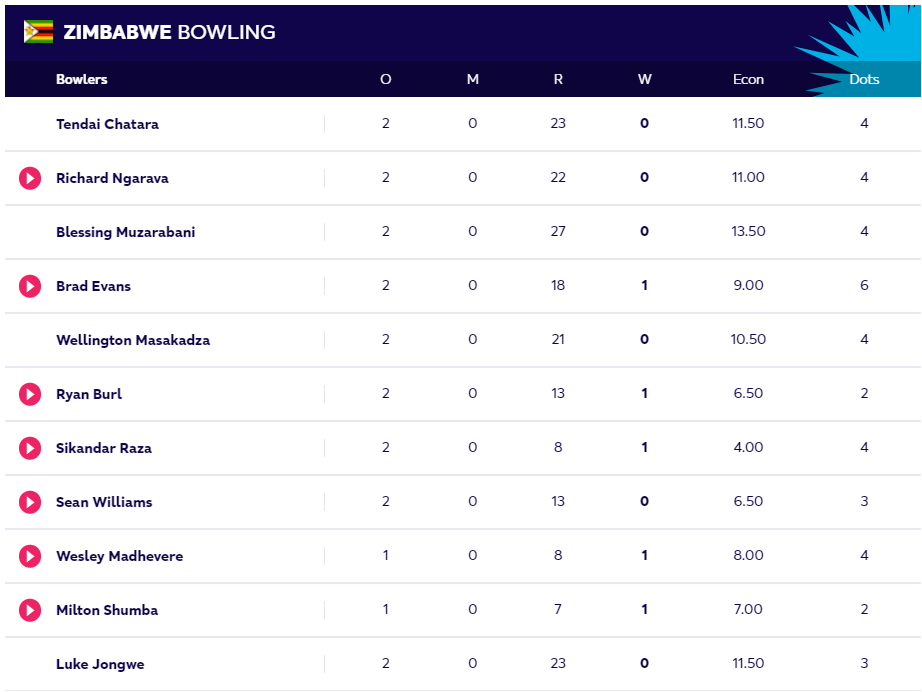Click the Zimbabwe flag icon
Image resolution: width=922 pixels, height=692 pixels.
click(38, 32)
